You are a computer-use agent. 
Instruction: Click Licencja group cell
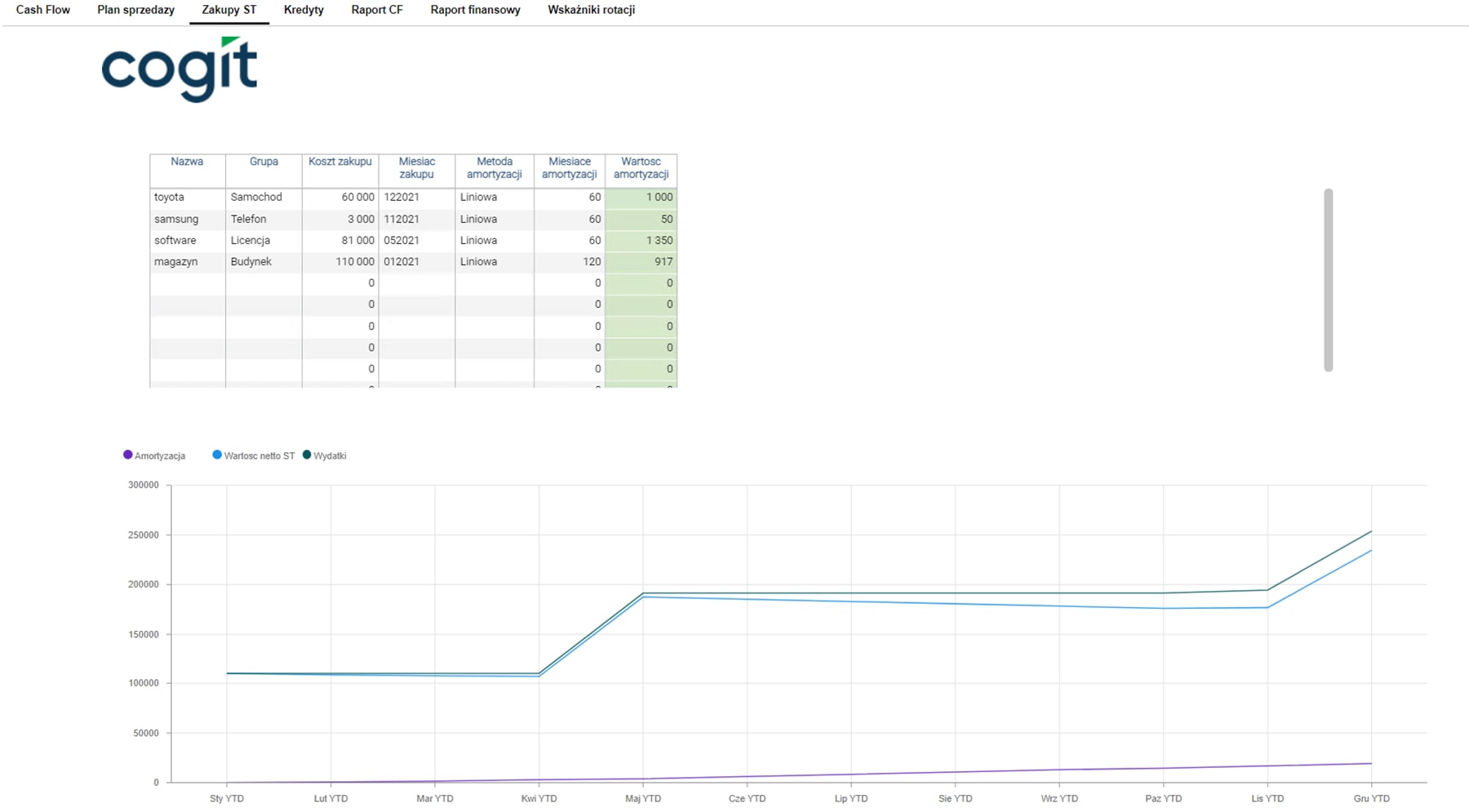pyautogui.click(x=264, y=240)
